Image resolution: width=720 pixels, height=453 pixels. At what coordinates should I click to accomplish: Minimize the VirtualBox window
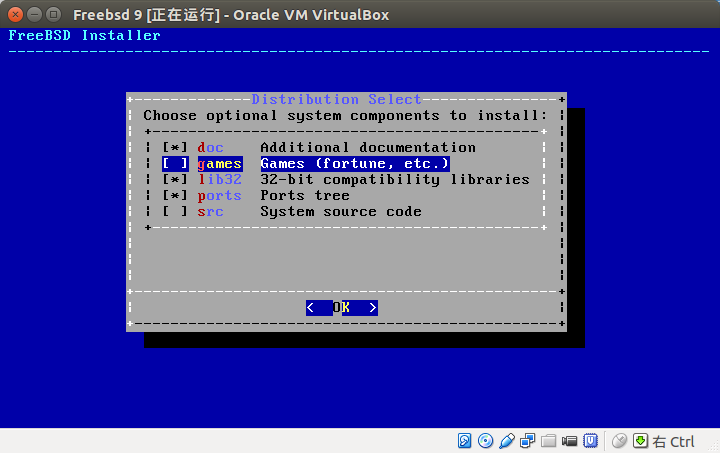34,15
